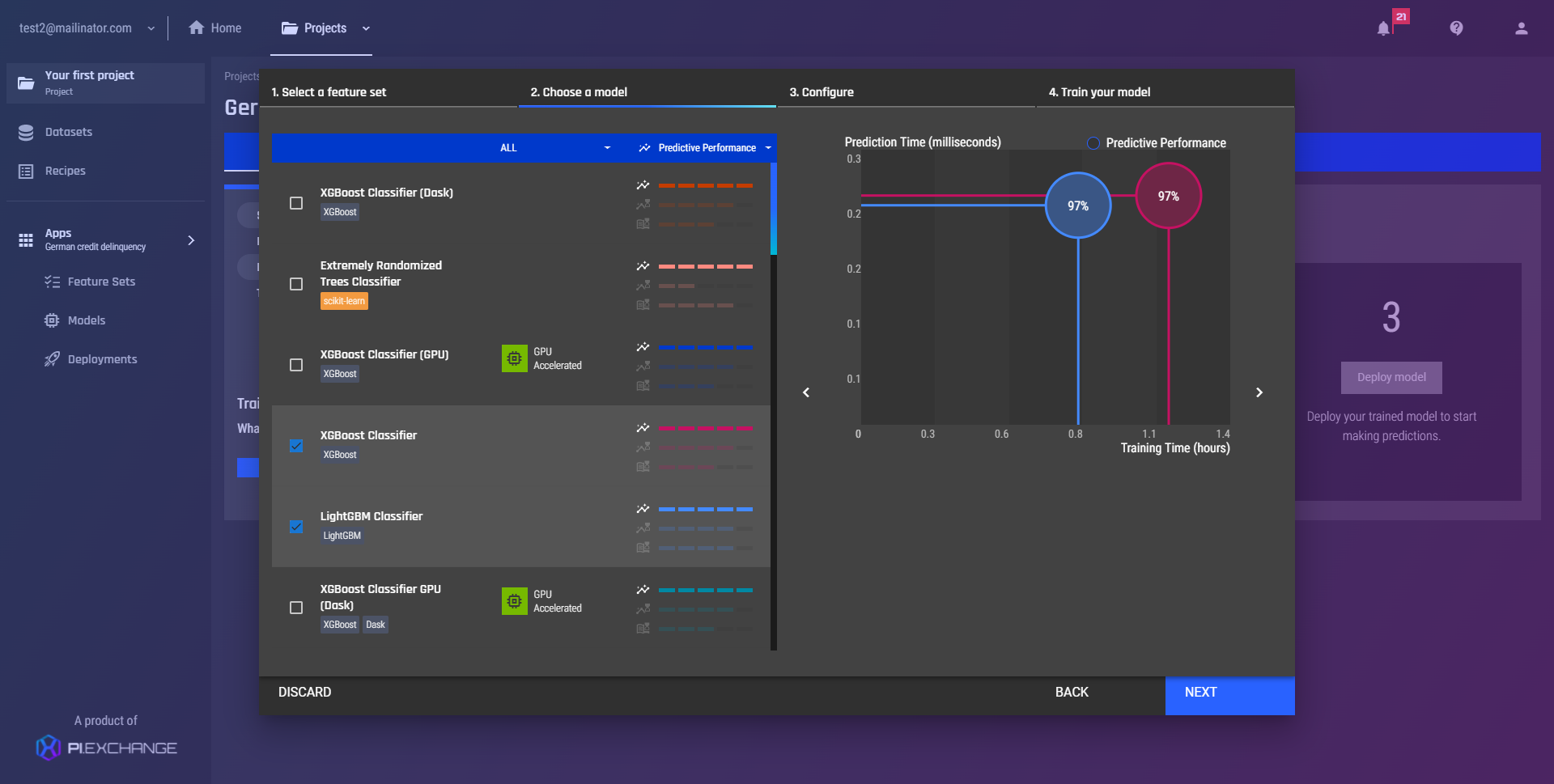Image resolution: width=1554 pixels, height=784 pixels.
Task: Click the Feature Sets checklist icon
Action: coord(52,282)
